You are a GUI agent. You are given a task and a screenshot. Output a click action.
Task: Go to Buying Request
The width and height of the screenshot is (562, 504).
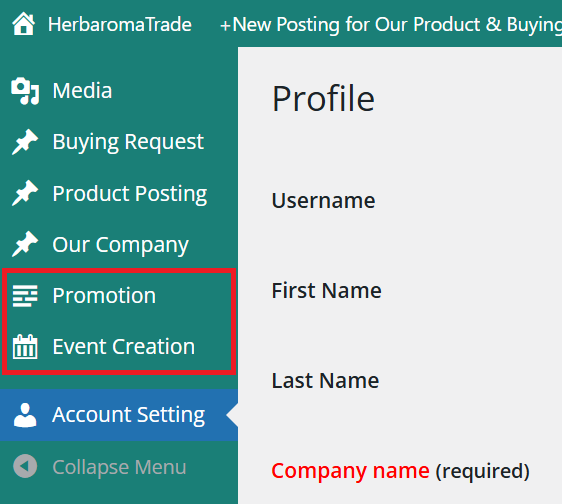point(128,142)
